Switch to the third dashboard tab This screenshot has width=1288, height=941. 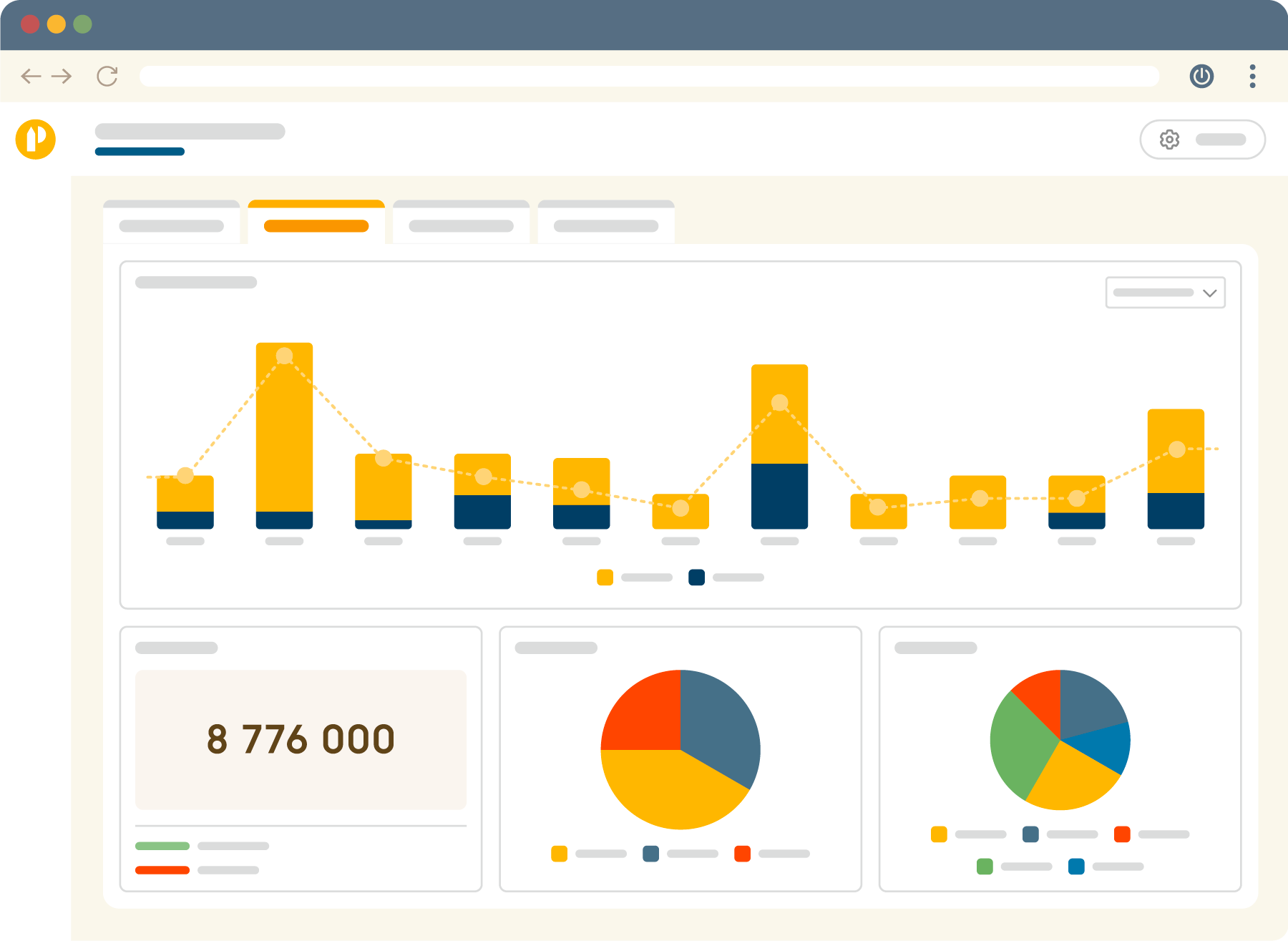click(x=461, y=225)
